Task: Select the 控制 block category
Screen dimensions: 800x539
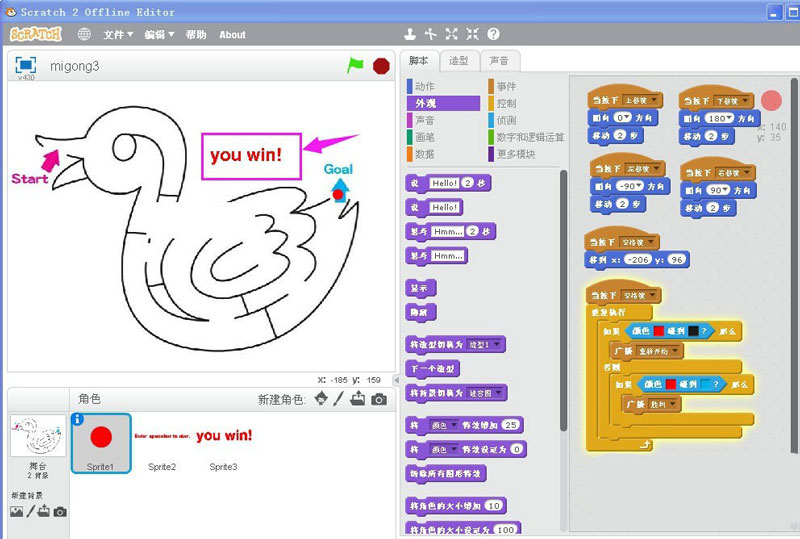Action: (526, 103)
